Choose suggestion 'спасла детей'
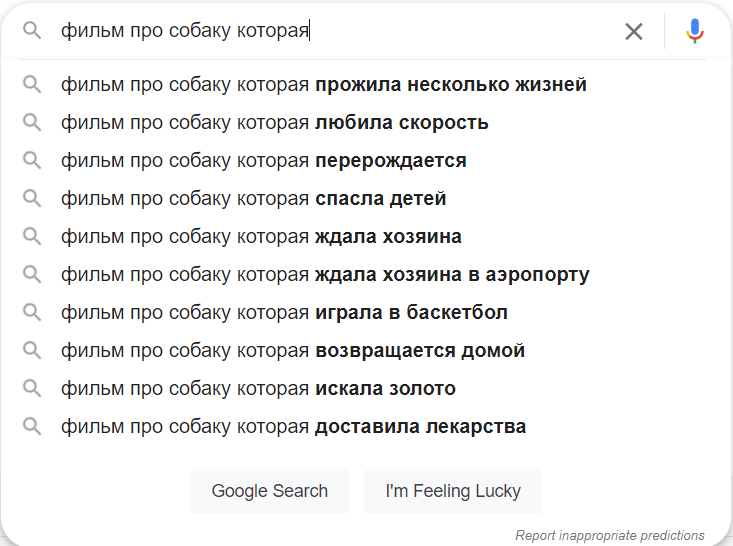733x546 pixels. [253, 199]
